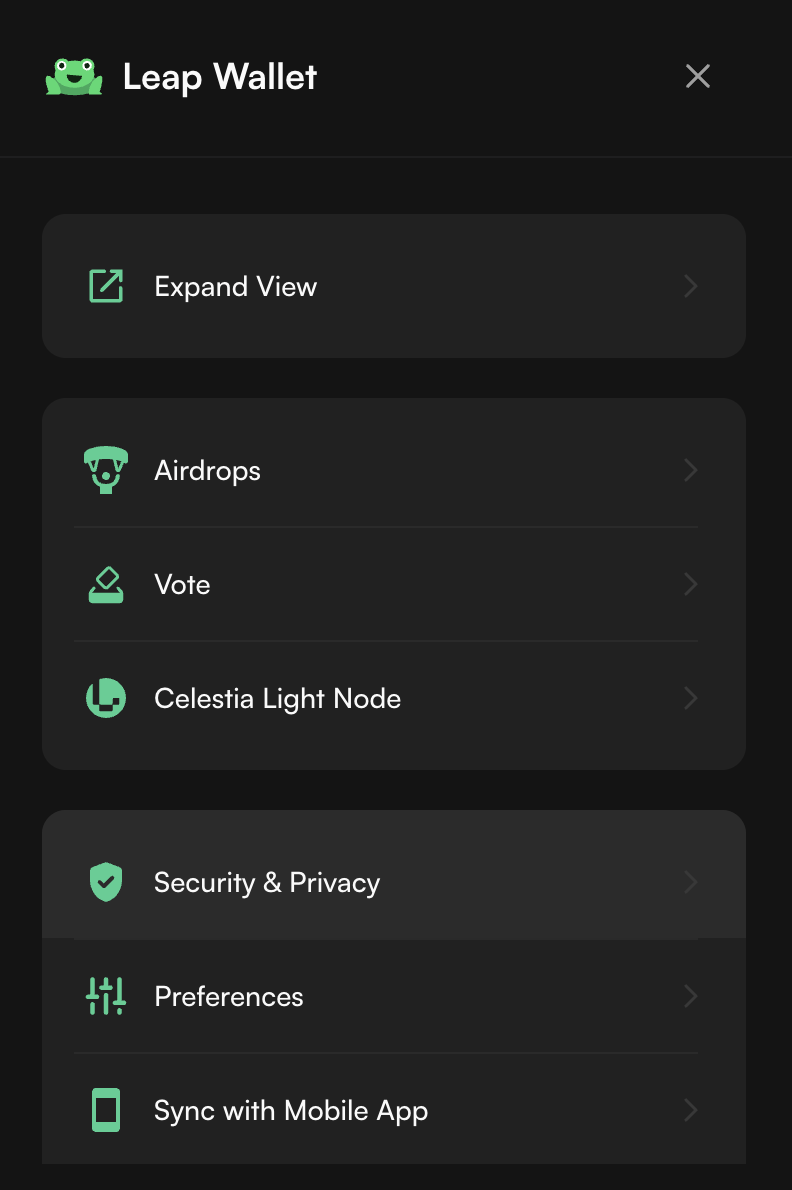Image resolution: width=792 pixels, height=1190 pixels.
Task: Close the Leap Wallet menu
Action: [x=697, y=76]
